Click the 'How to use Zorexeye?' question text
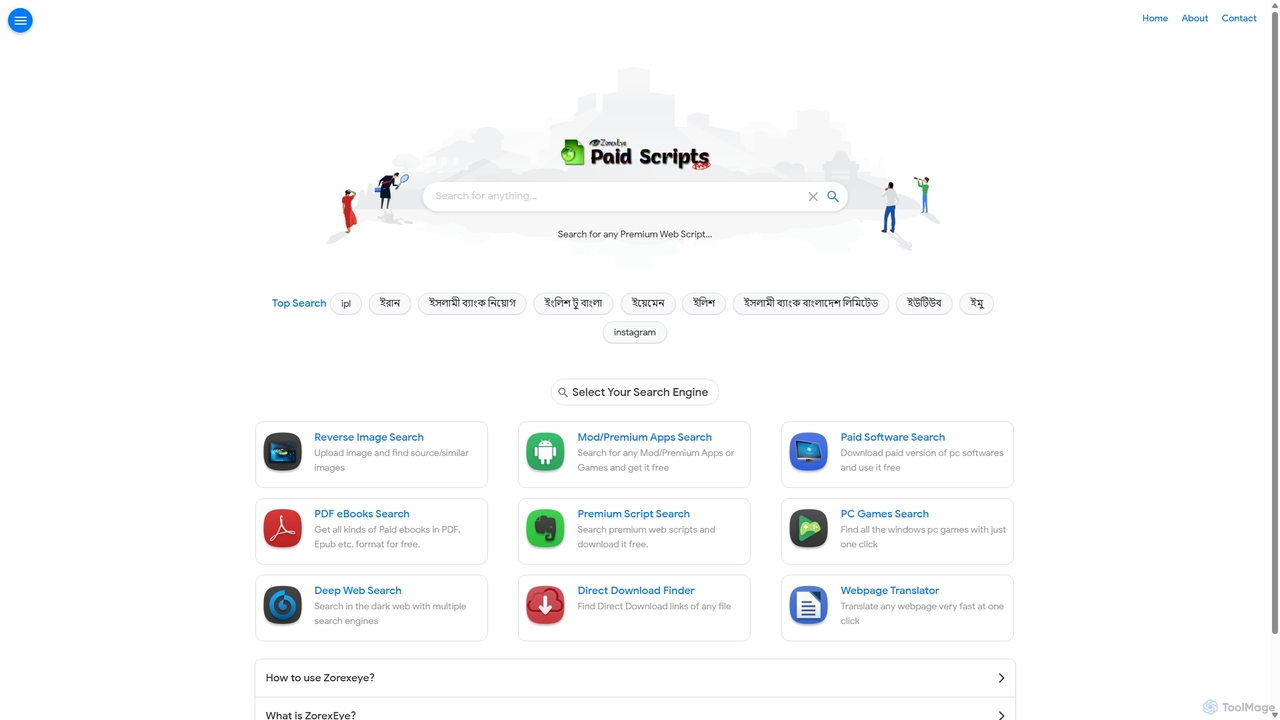The image size is (1280, 720). pyautogui.click(x=320, y=678)
